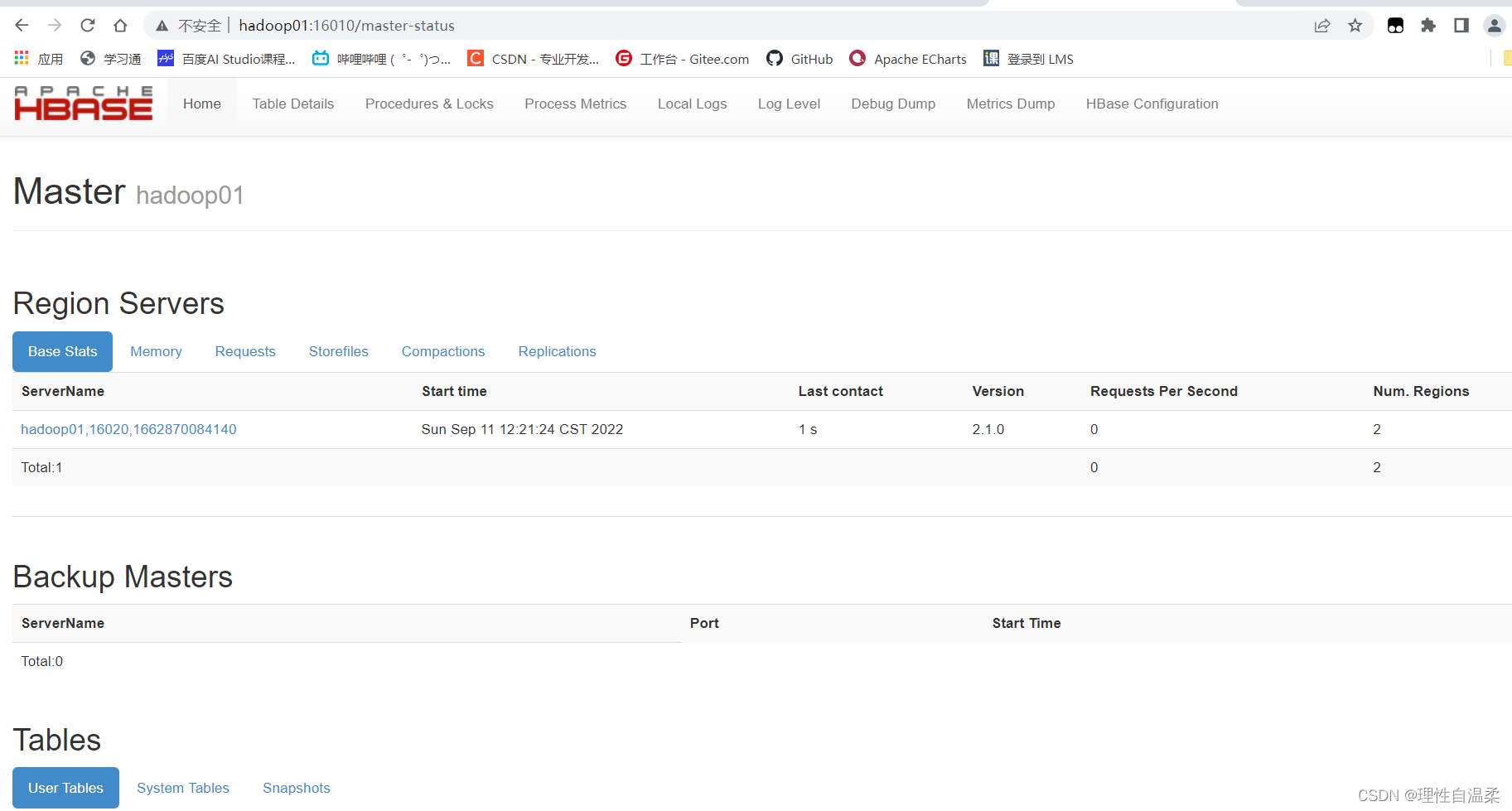Click the not-secure warning icon
Screen dimensions: 1512x811
click(162, 26)
